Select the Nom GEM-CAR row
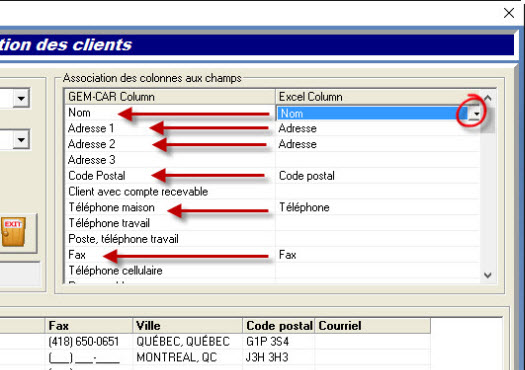525x370 pixels. point(170,113)
